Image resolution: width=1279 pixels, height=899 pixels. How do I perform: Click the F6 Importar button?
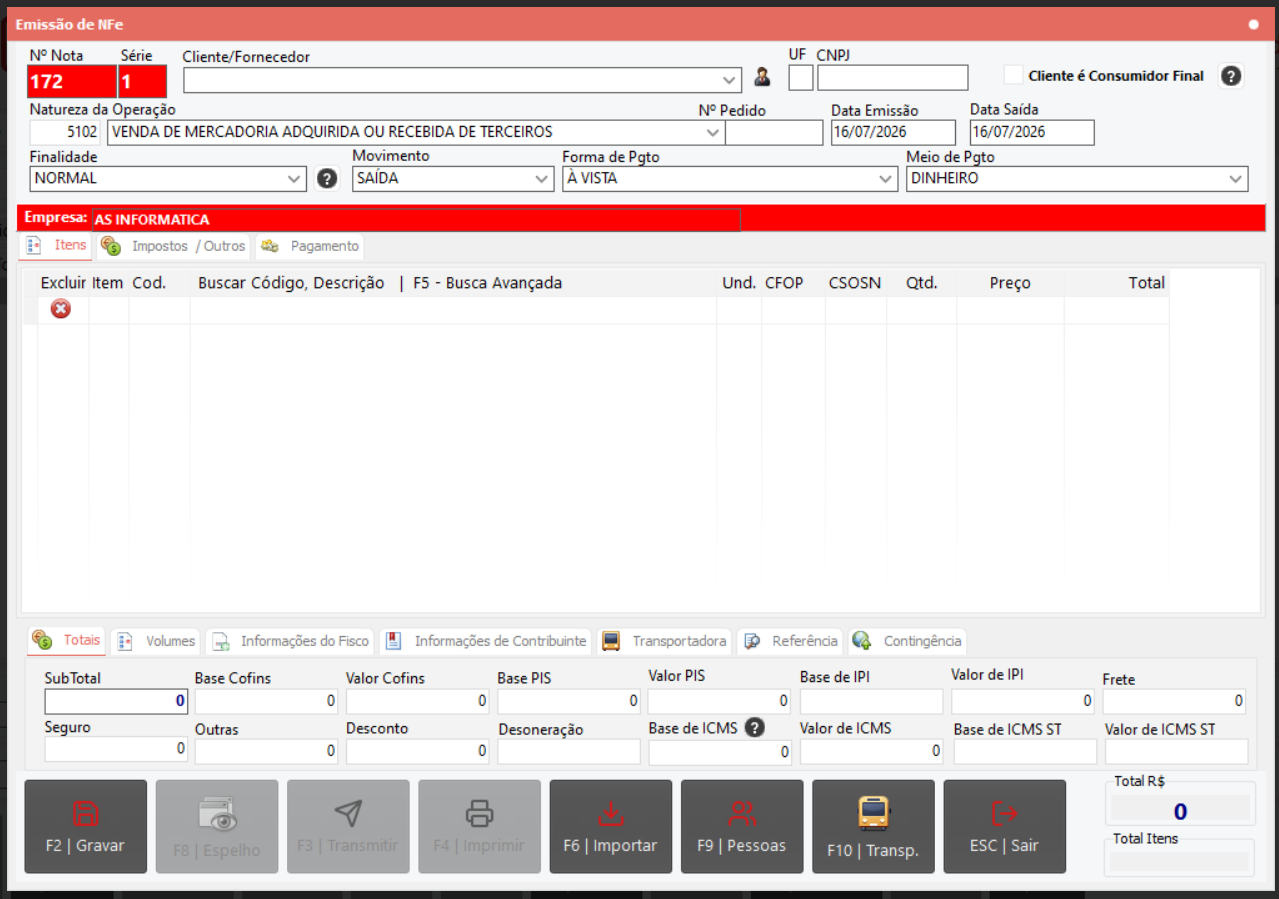click(x=610, y=827)
